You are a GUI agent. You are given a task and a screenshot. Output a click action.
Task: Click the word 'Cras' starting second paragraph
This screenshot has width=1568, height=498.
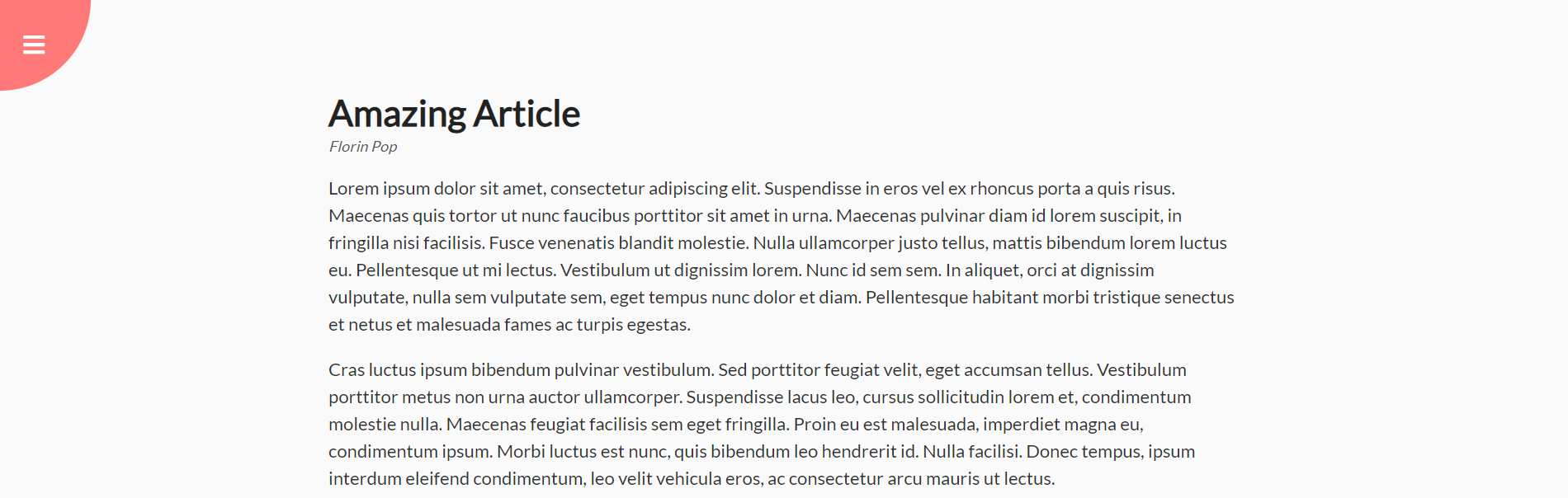pyautogui.click(x=347, y=370)
